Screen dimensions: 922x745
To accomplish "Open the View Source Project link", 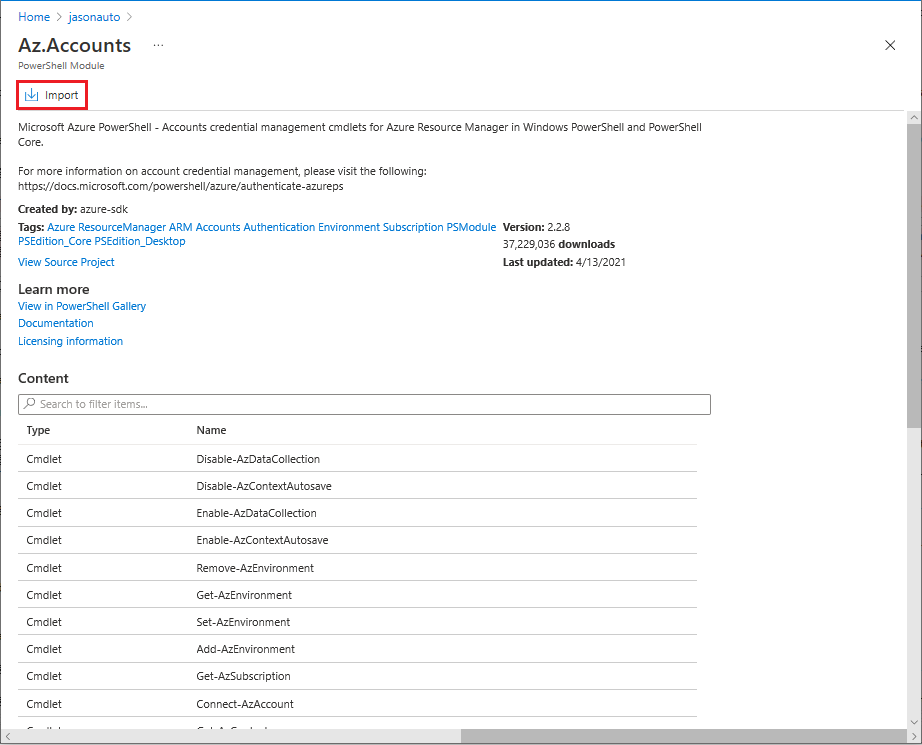I will pos(66,261).
